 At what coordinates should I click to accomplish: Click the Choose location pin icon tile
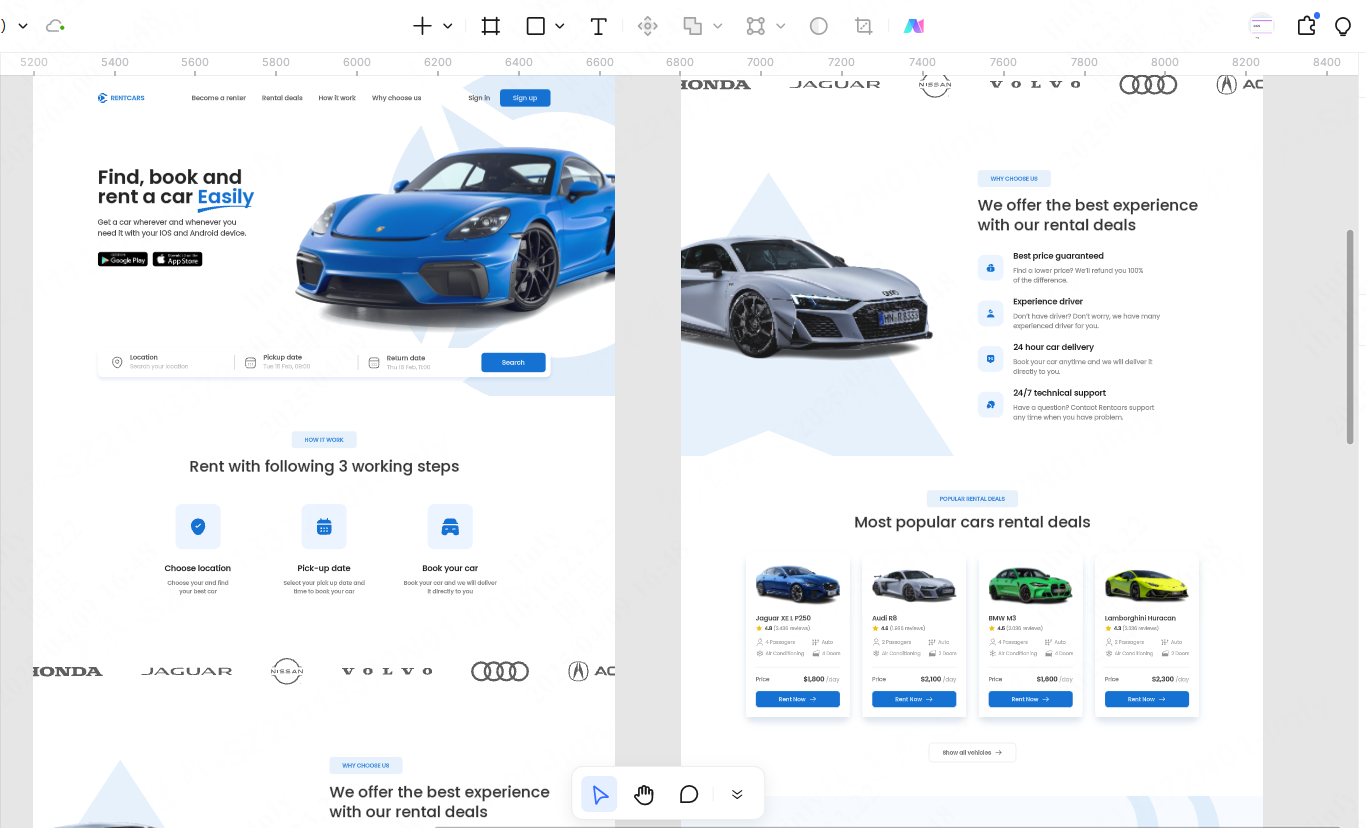198,526
